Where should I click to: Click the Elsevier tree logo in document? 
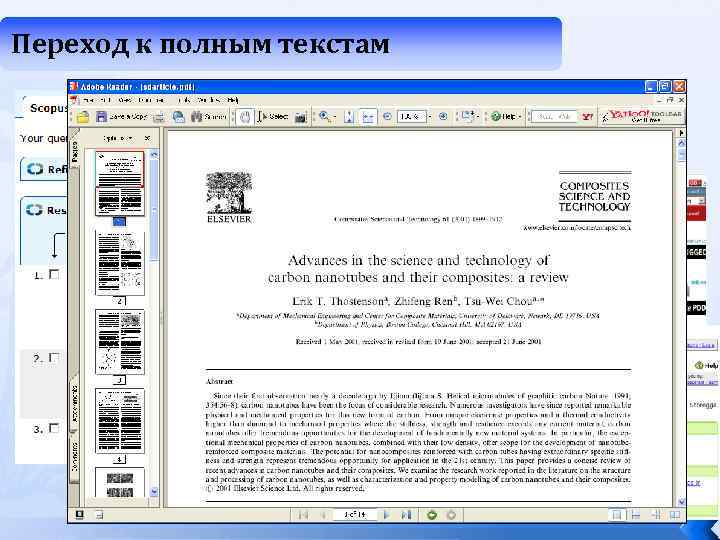[229, 197]
